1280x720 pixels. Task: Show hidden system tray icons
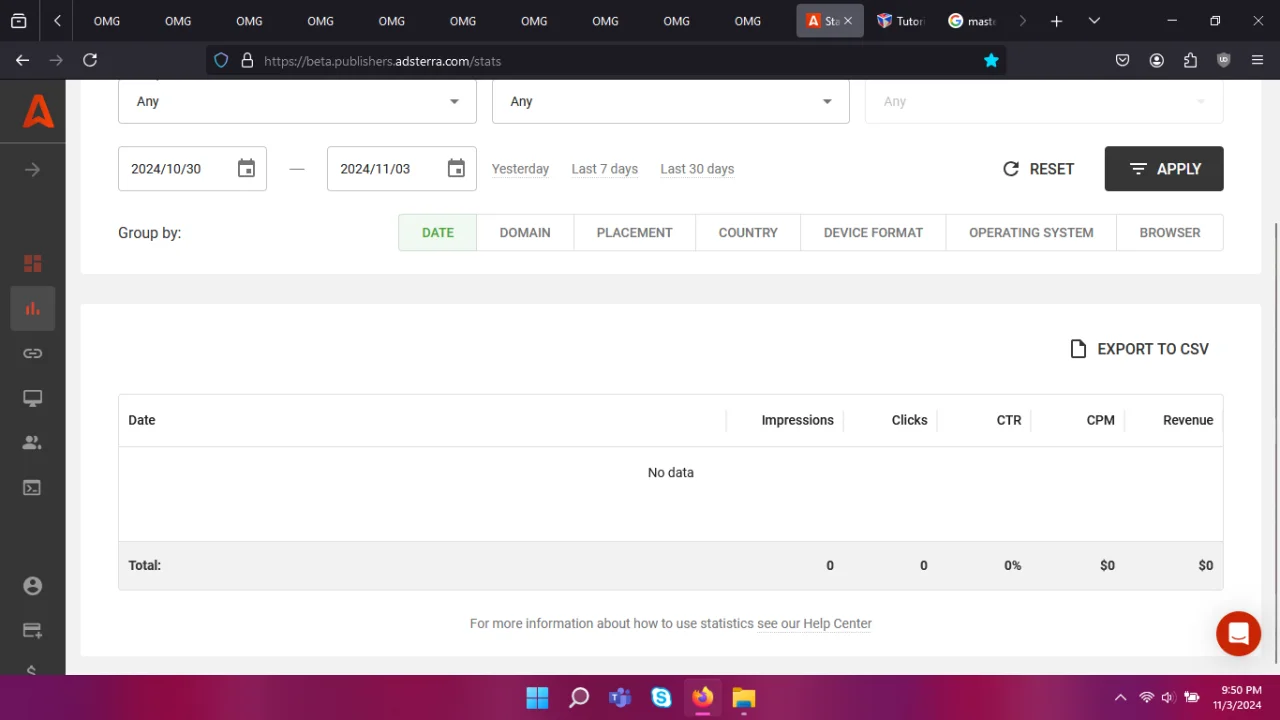point(1120,697)
